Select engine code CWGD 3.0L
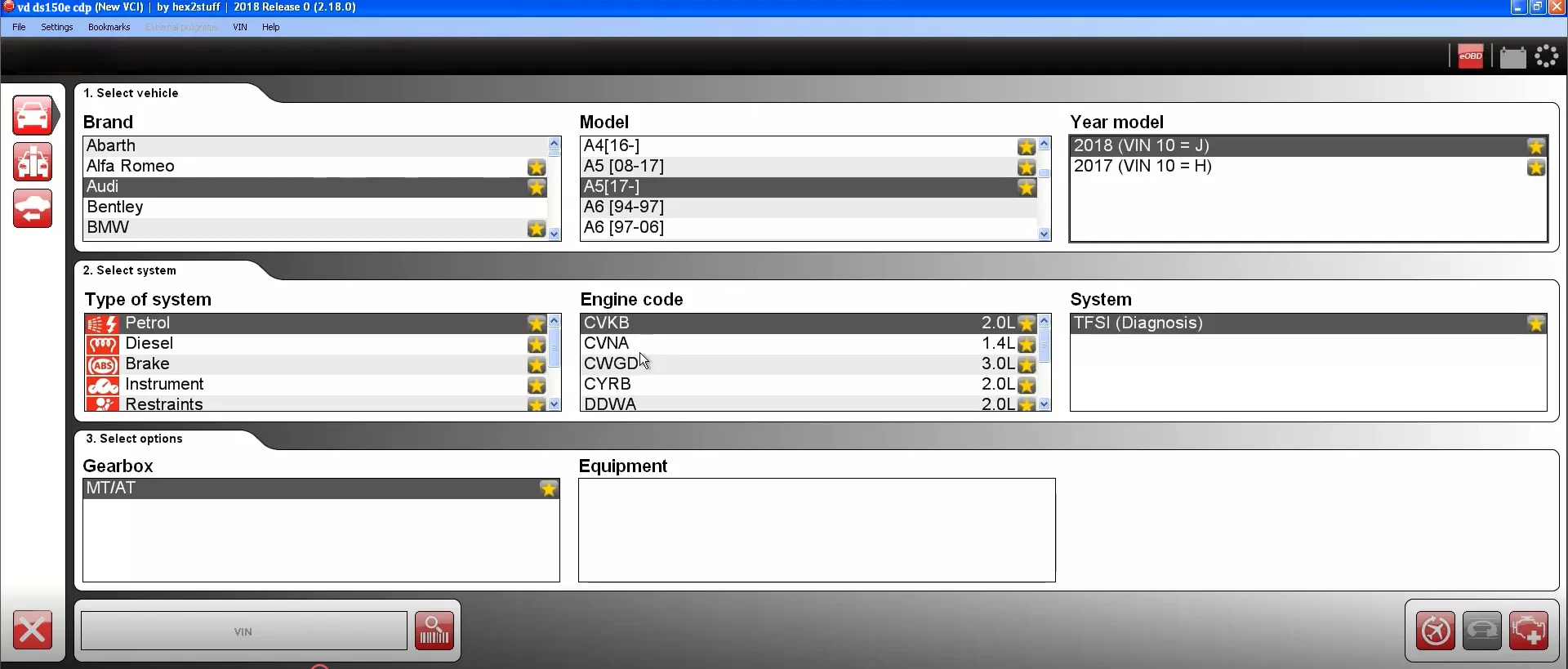Screen dimensions: 1568x669 point(808,364)
